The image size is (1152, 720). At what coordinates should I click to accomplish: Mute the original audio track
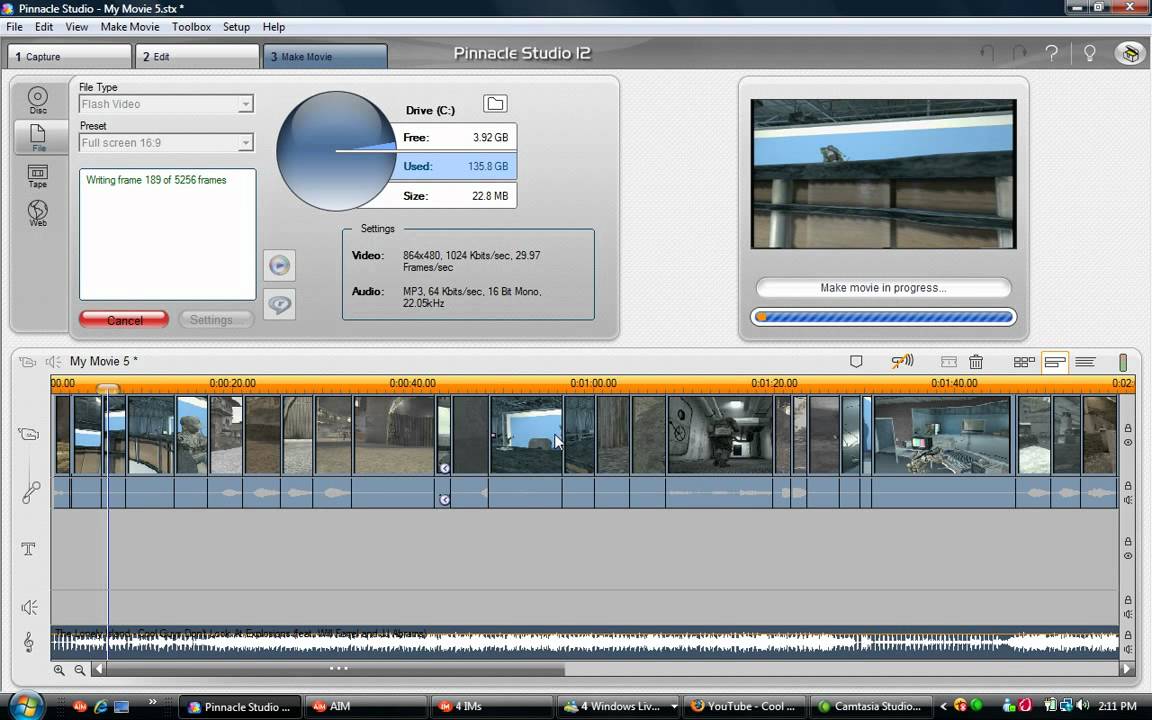click(x=1128, y=500)
